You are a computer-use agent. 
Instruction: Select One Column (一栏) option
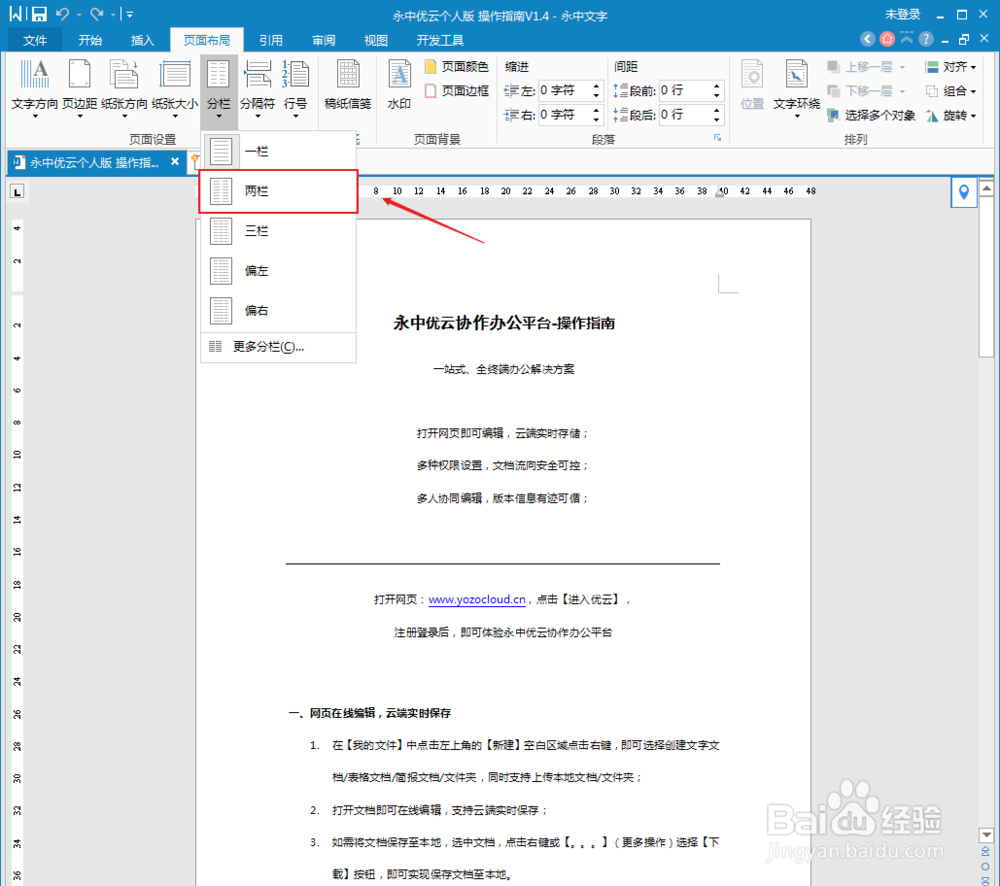278,151
